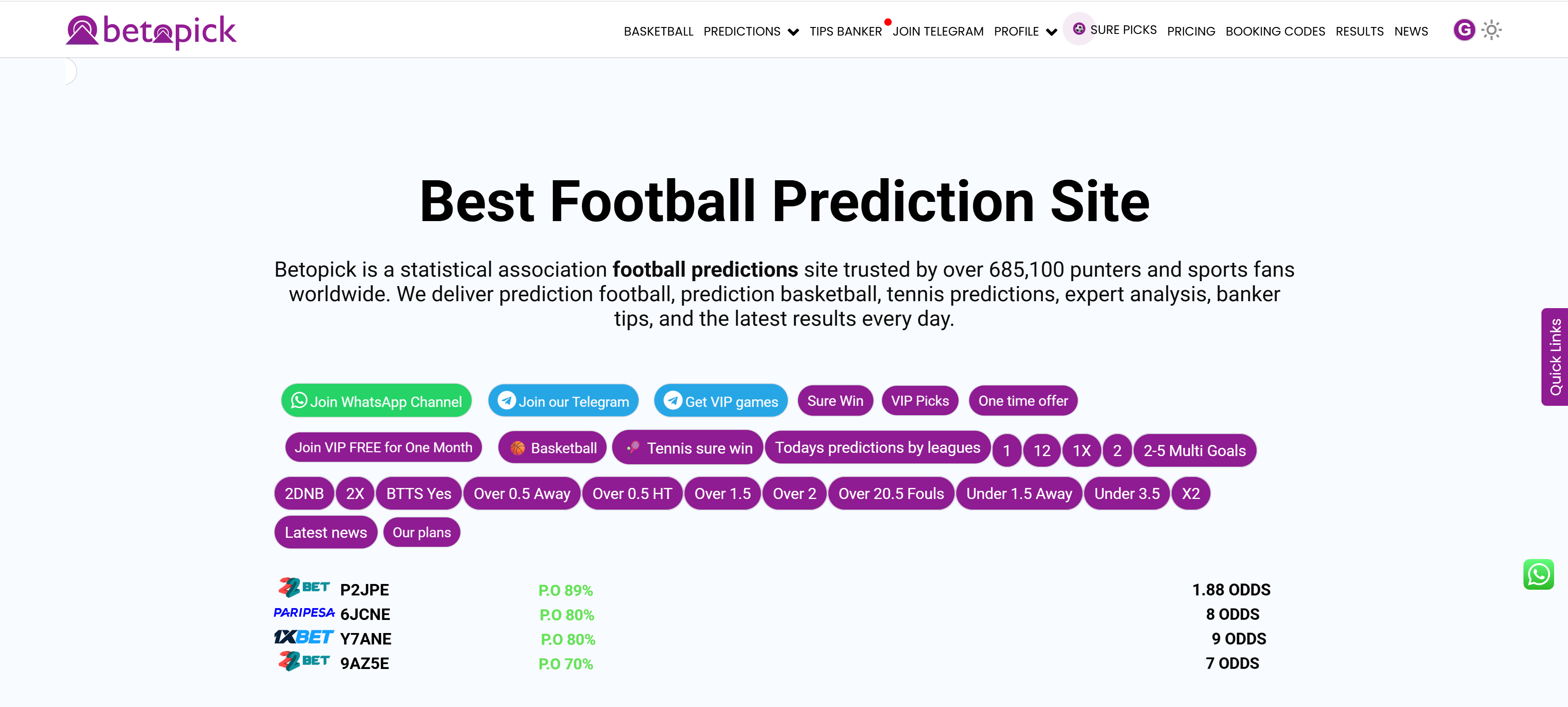The height and width of the screenshot is (707, 1568).
Task: Click the 1XBET logo beside Y7ANE
Action: [x=303, y=637]
